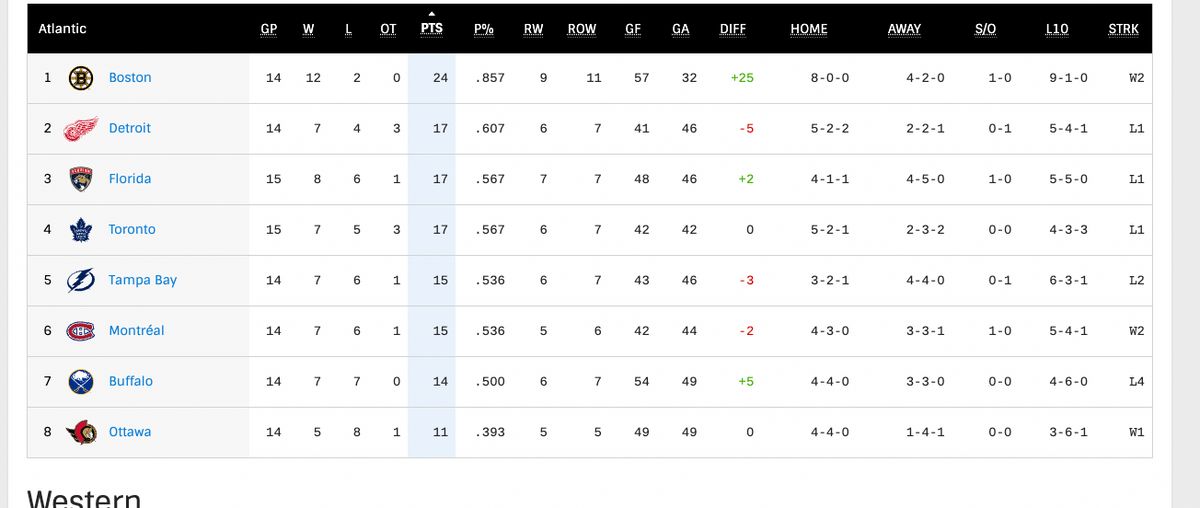Sort by the HOME record header
Viewport: 1200px width, 508px height.
click(x=809, y=29)
